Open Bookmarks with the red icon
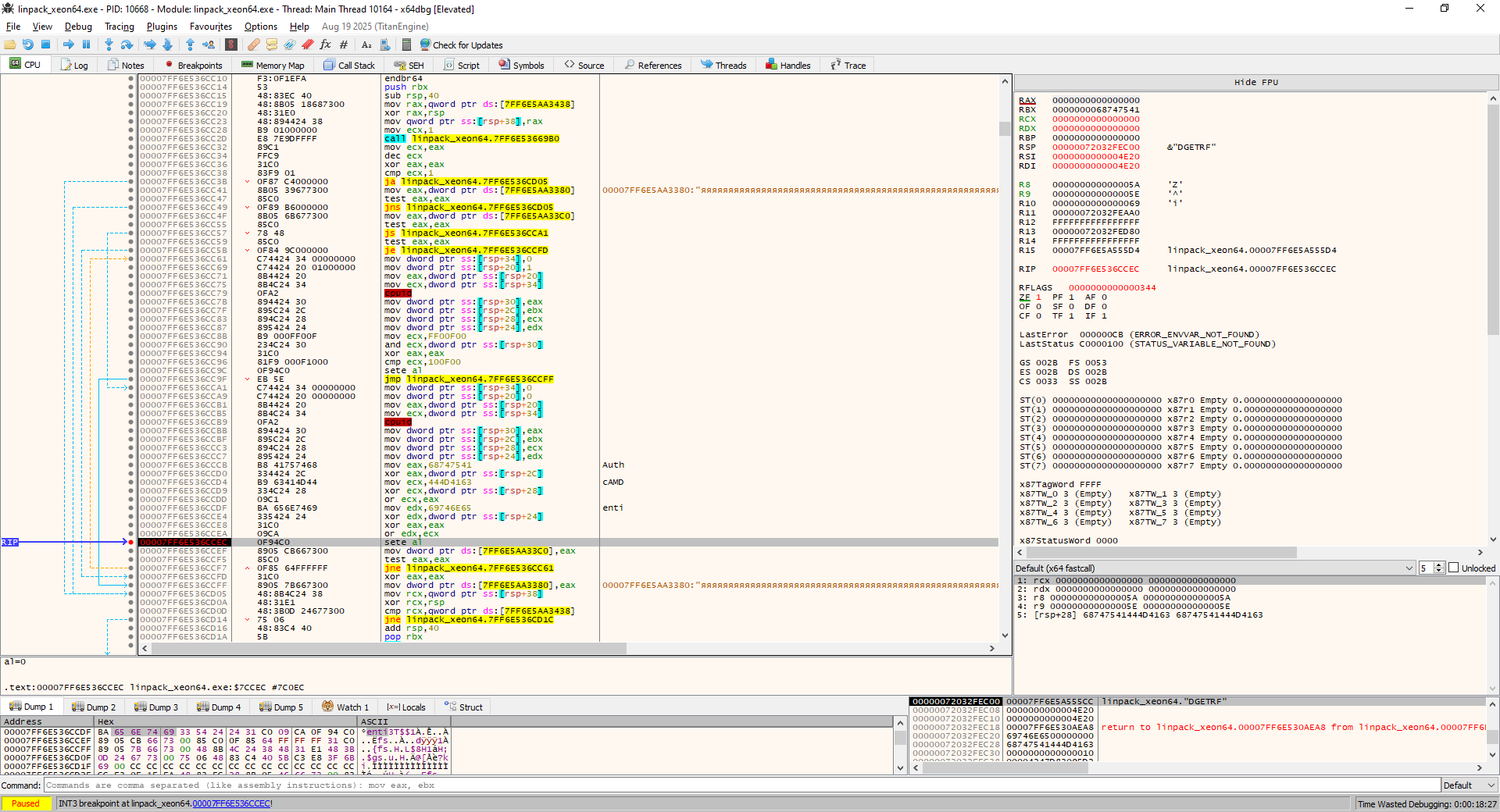 [308, 45]
